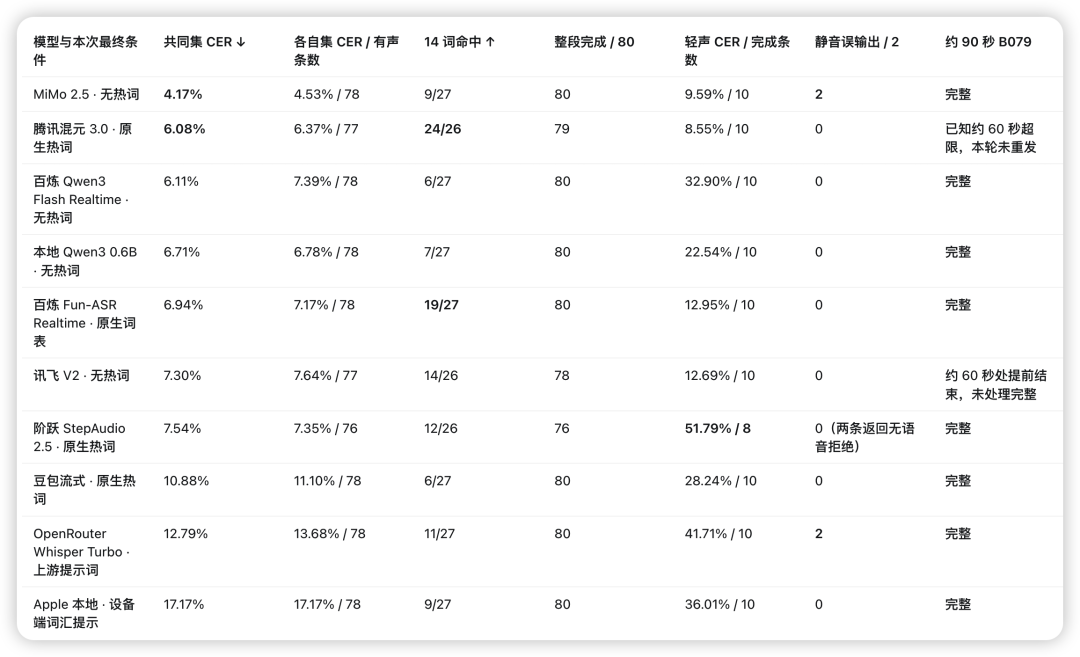Screen dimensions: 1080x657
Task: Select the 阶跃 StepAudio 2.5 row label
Action: [79, 437]
